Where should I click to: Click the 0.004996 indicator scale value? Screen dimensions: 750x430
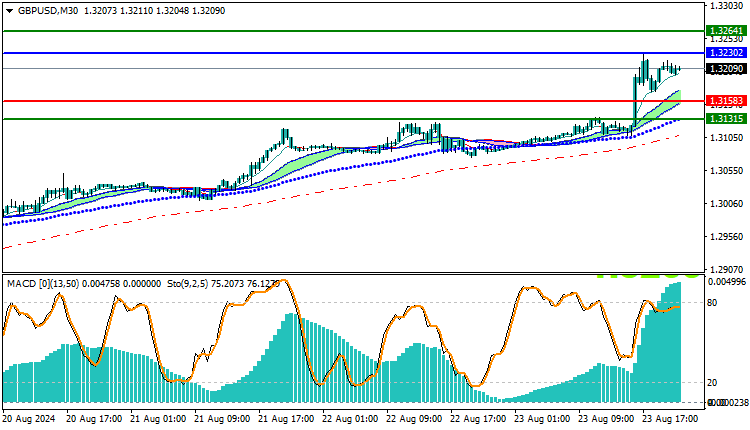(727, 282)
